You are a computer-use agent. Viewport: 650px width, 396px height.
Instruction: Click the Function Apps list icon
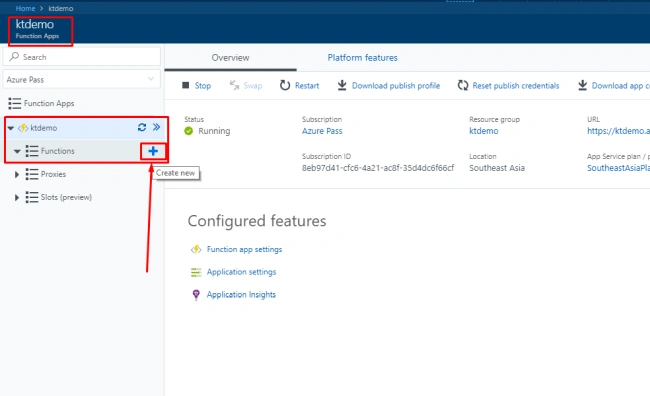pyautogui.click(x=15, y=103)
